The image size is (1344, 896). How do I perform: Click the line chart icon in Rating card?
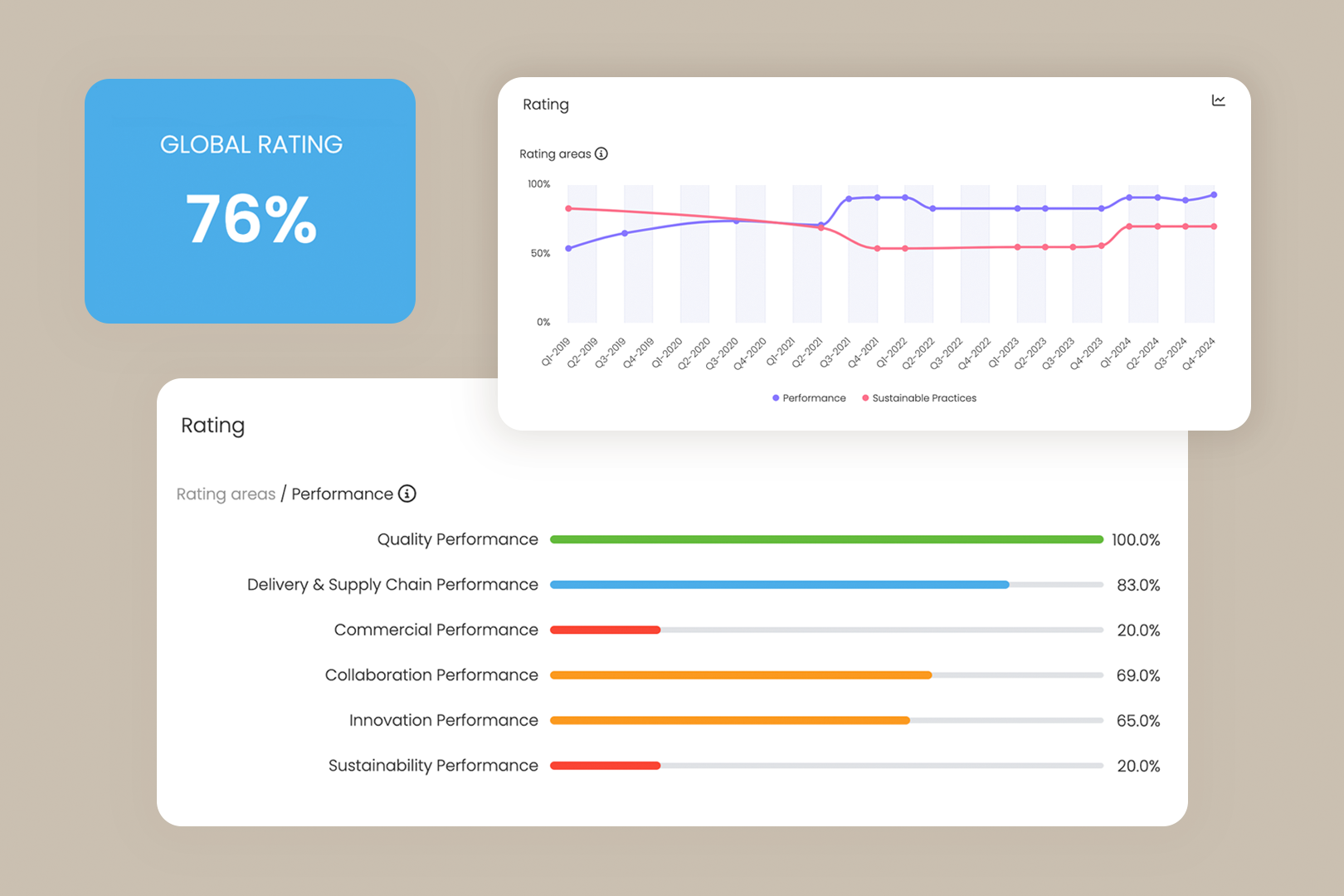(x=1218, y=100)
